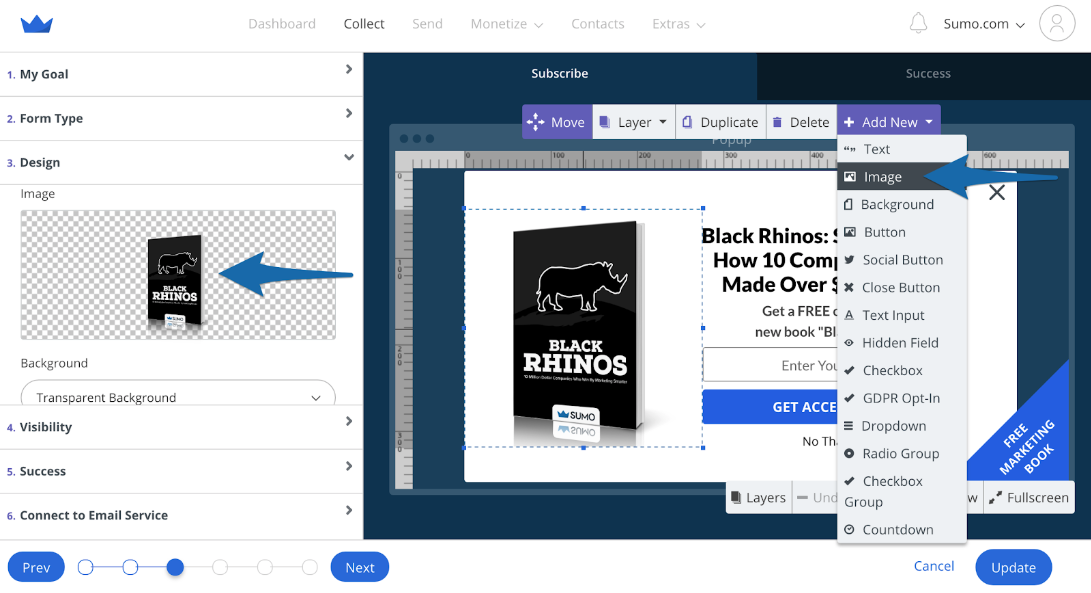The image size is (1091, 593).
Task: Expand the Visibility section
Action: click(181, 427)
